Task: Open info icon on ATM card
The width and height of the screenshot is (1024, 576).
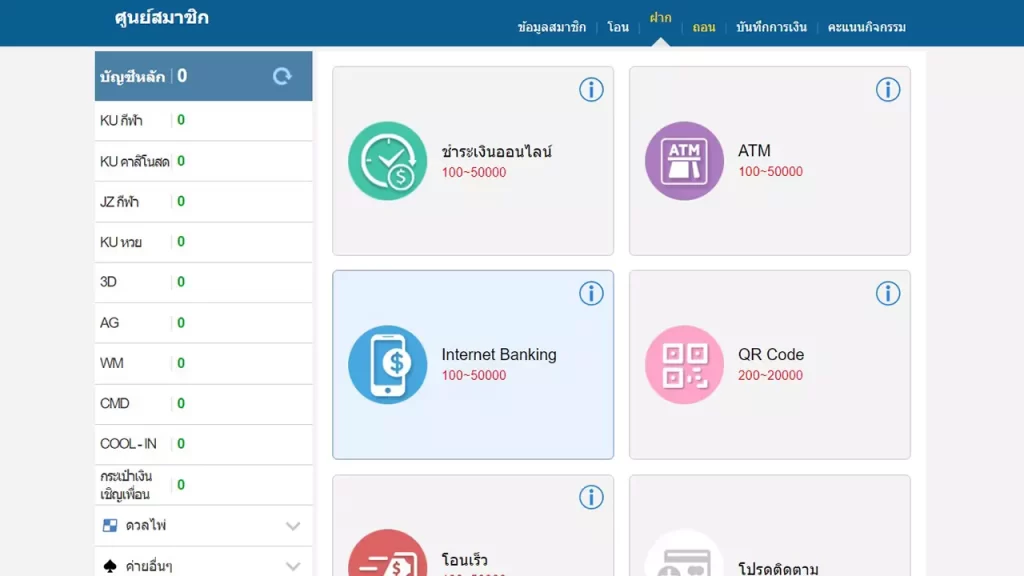Action: pos(888,90)
